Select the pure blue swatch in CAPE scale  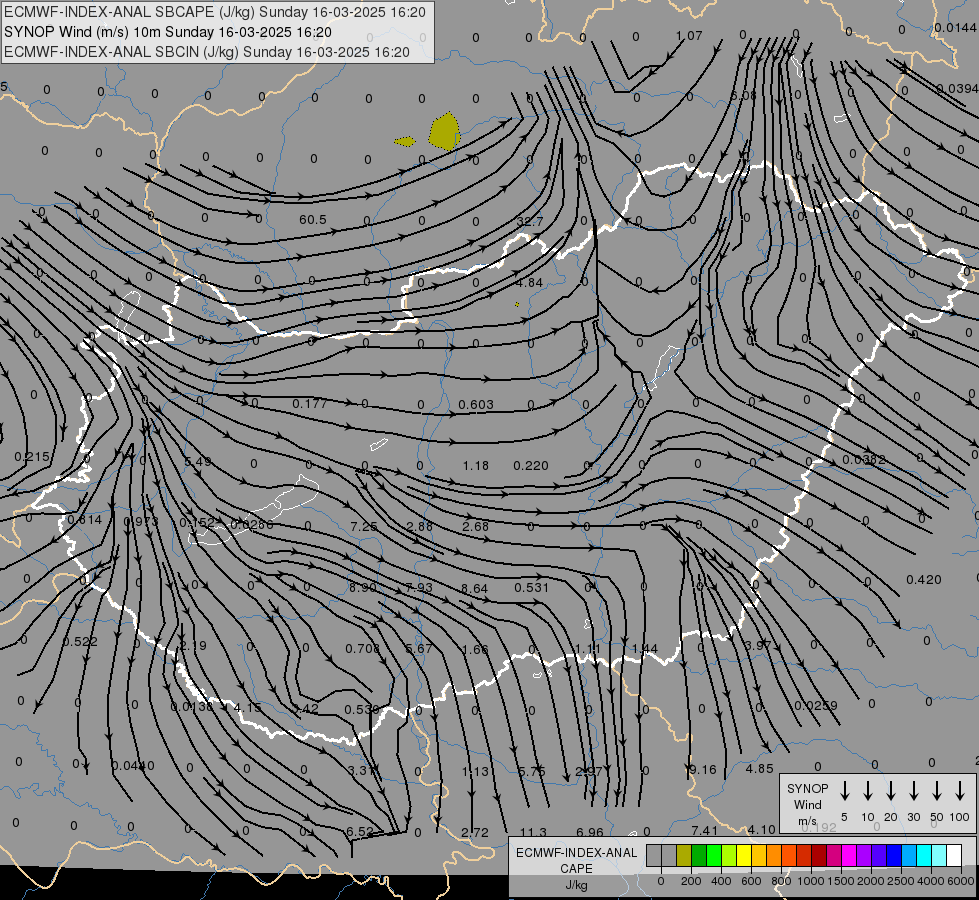tap(893, 856)
